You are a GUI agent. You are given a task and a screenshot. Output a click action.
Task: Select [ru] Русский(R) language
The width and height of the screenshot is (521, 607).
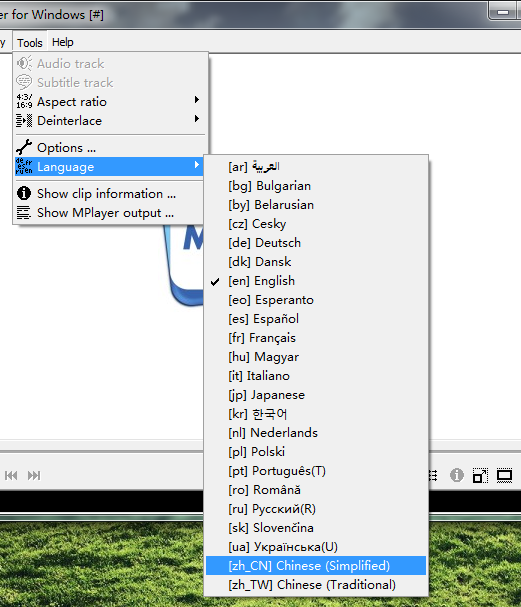[x=316, y=509]
